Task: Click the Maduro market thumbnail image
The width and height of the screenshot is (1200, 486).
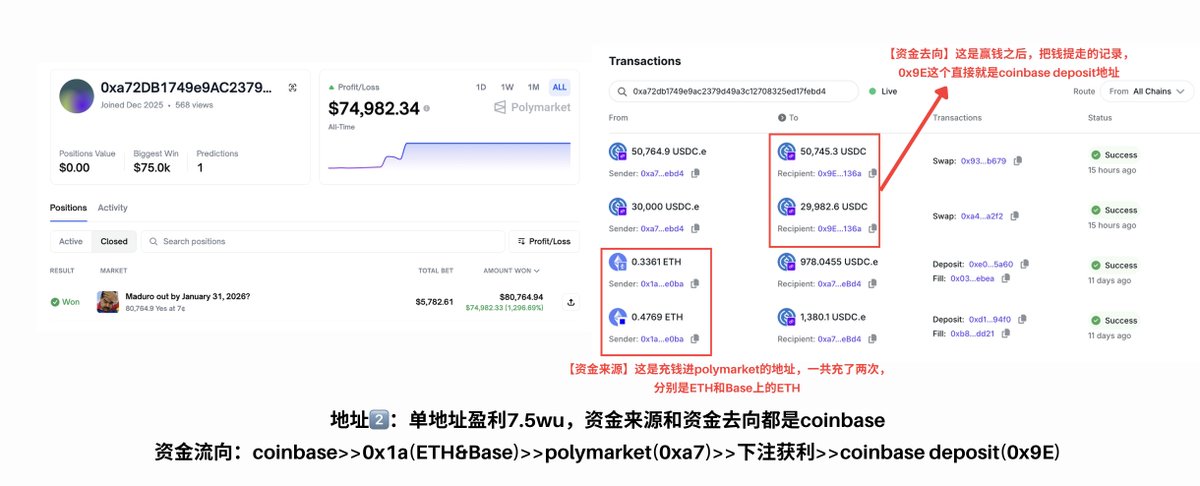Action: (108, 301)
